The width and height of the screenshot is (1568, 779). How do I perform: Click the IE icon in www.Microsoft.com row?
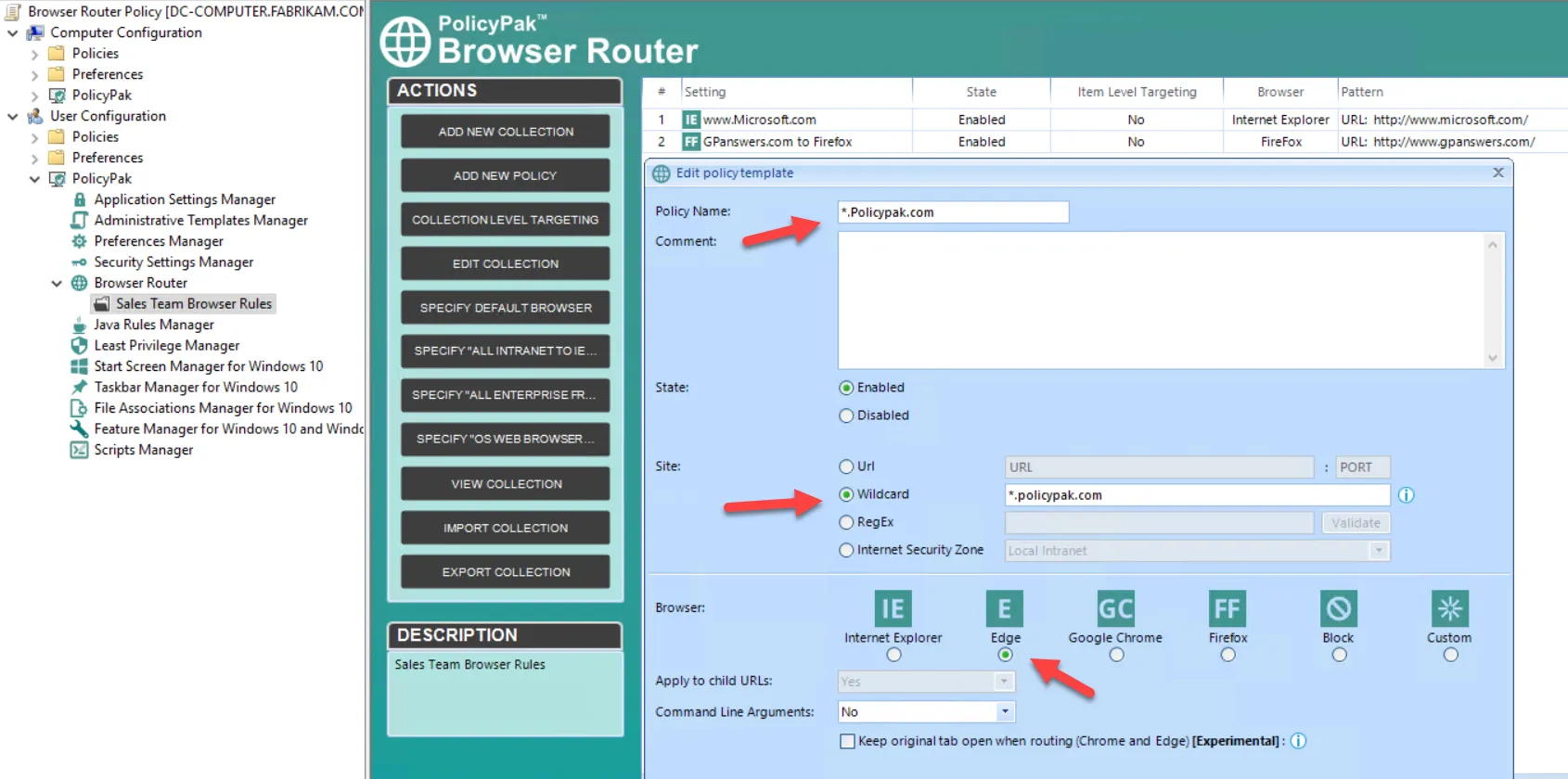[x=691, y=120]
